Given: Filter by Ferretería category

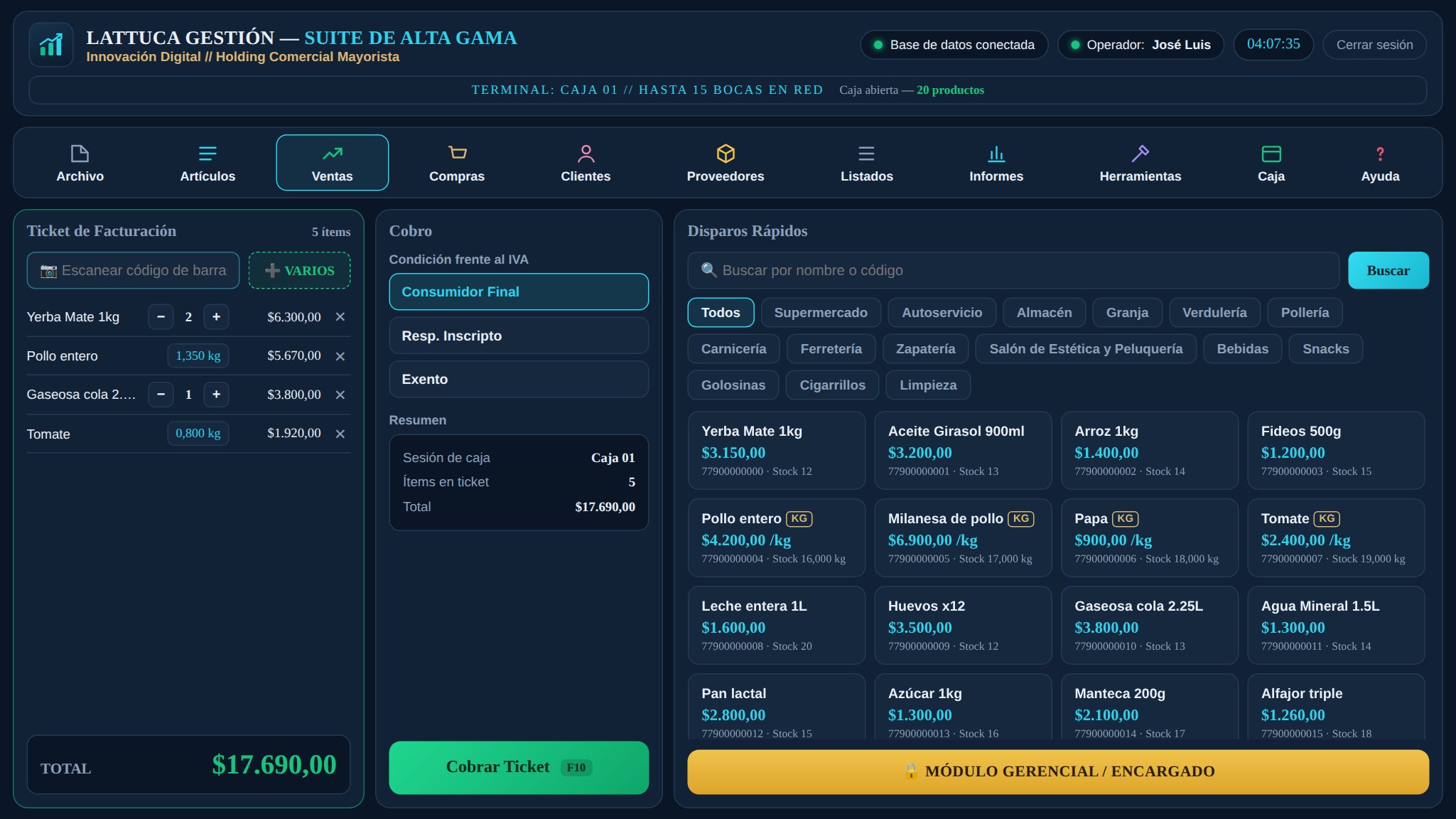Looking at the screenshot, I should [831, 349].
